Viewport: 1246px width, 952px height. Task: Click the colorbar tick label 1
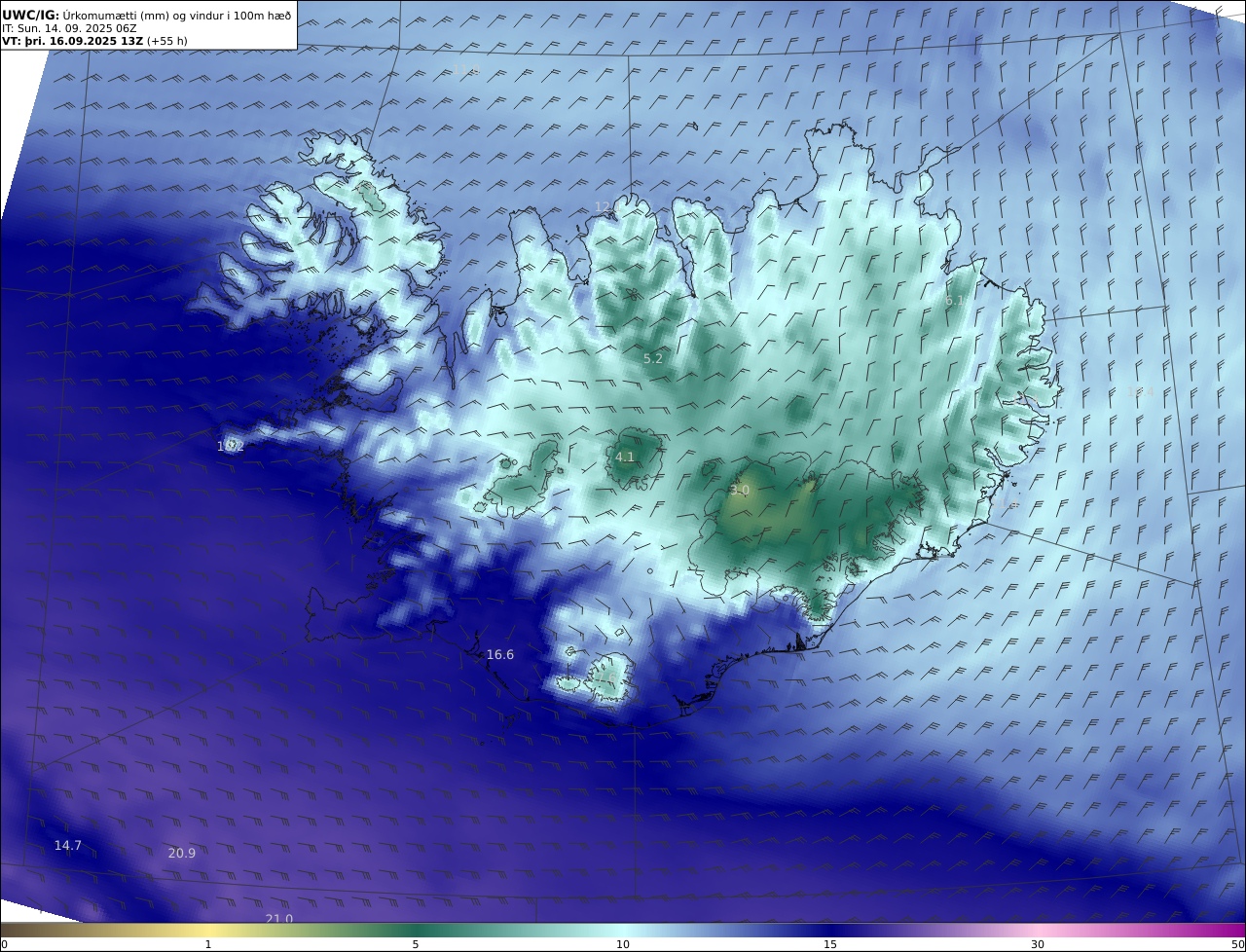click(x=208, y=944)
